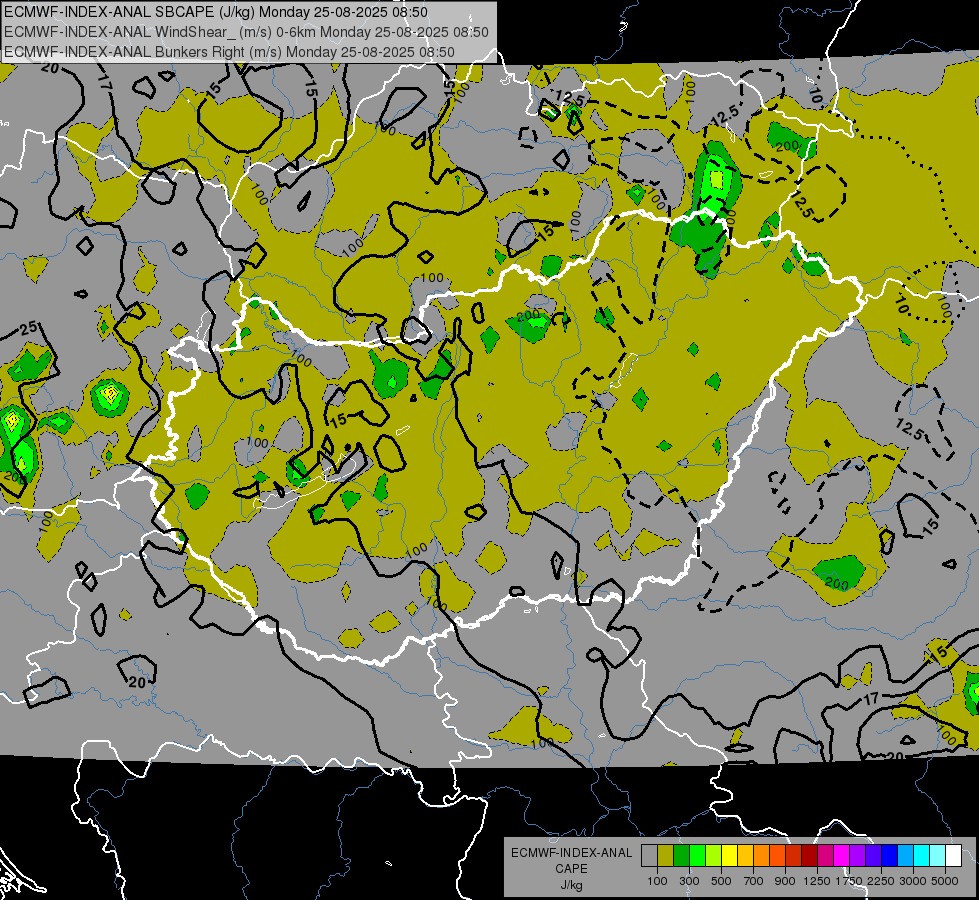Click the 100 legend scale value
Image resolution: width=979 pixels, height=900 pixels.
657,881
